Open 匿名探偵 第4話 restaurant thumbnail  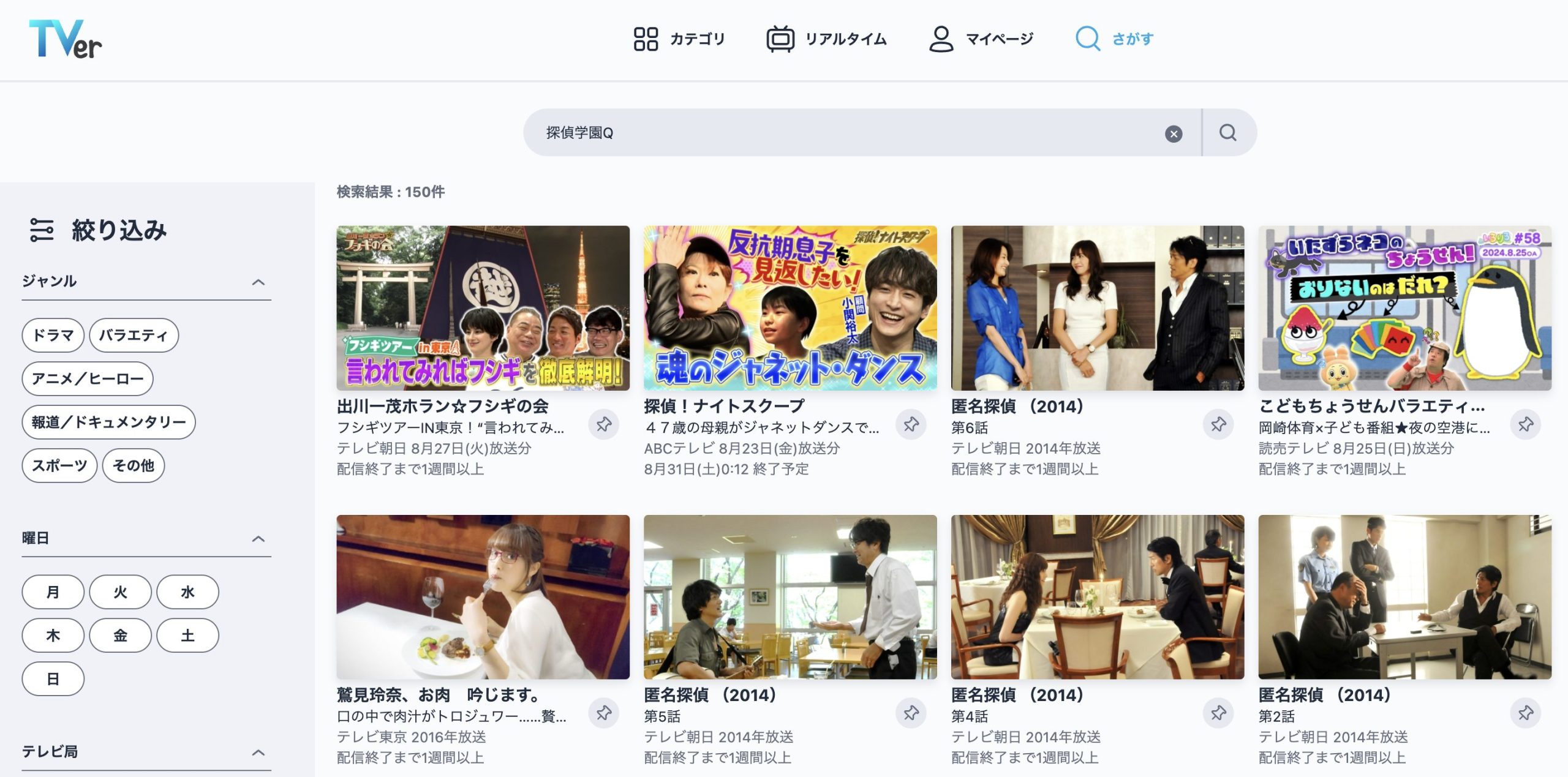(1098, 597)
